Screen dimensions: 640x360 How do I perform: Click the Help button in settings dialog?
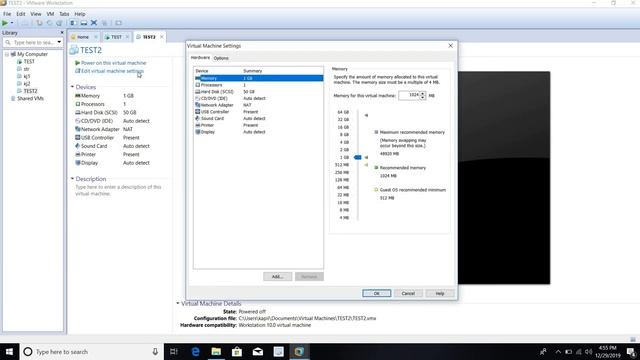pyautogui.click(x=440, y=293)
